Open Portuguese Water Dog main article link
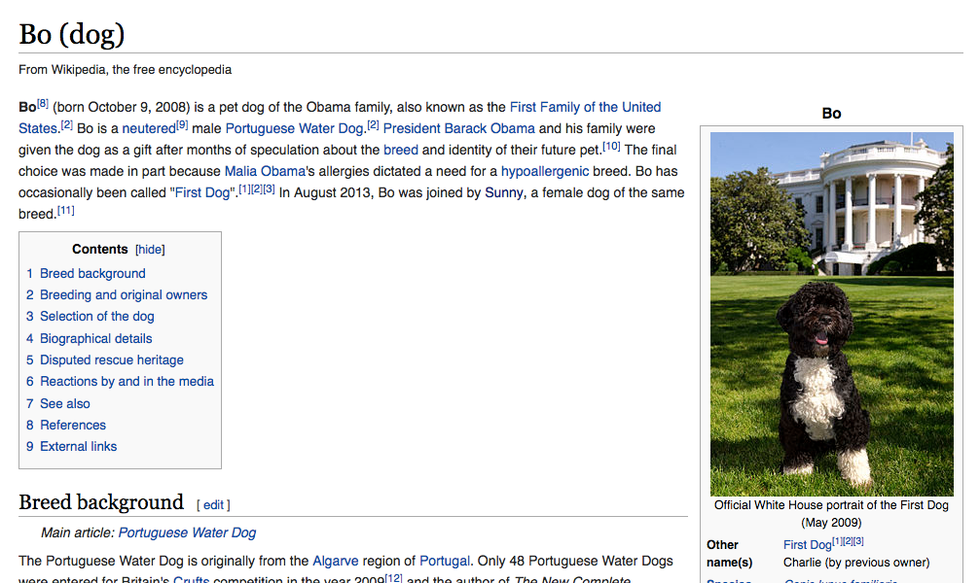980x583 pixels. point(187,533)
